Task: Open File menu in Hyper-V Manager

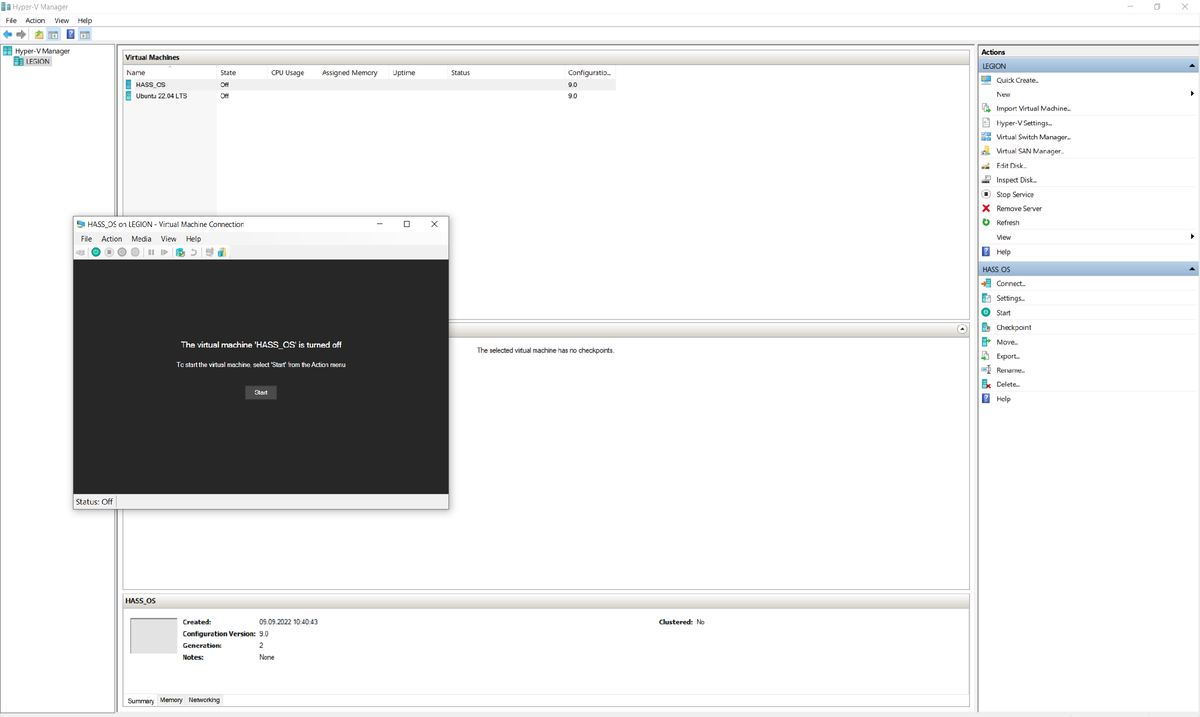Action: click(11, 20)
